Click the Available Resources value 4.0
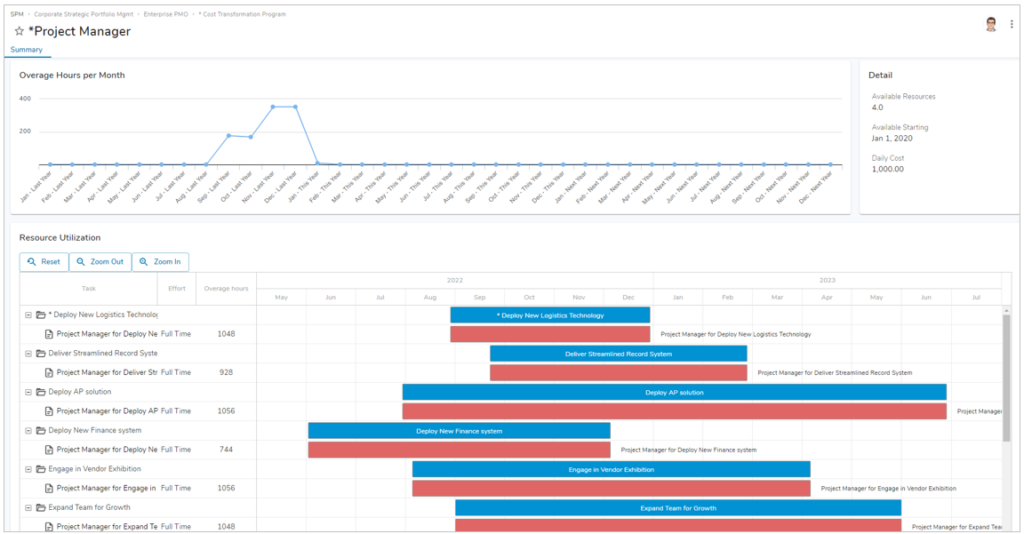This screenshot has height=534, width=1024. [x=877, y=108]
